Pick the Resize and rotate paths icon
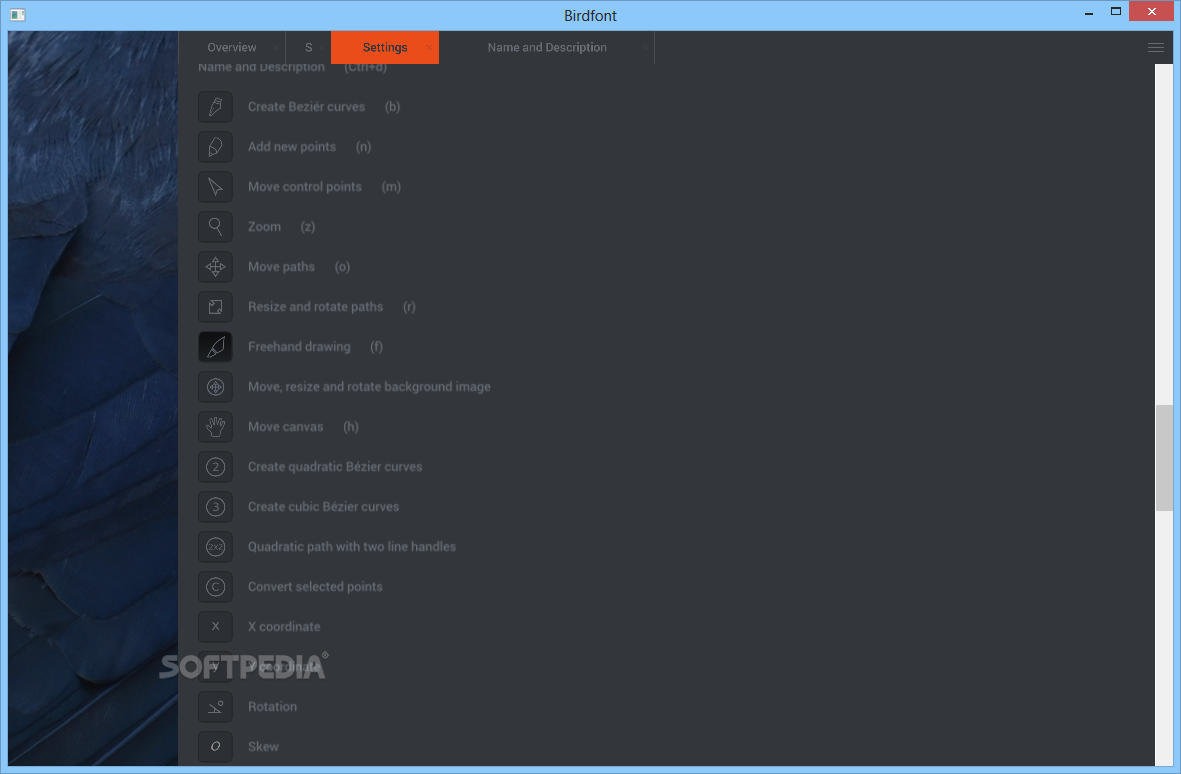This screenshot has width=1181, height=774. click(215, 306)
